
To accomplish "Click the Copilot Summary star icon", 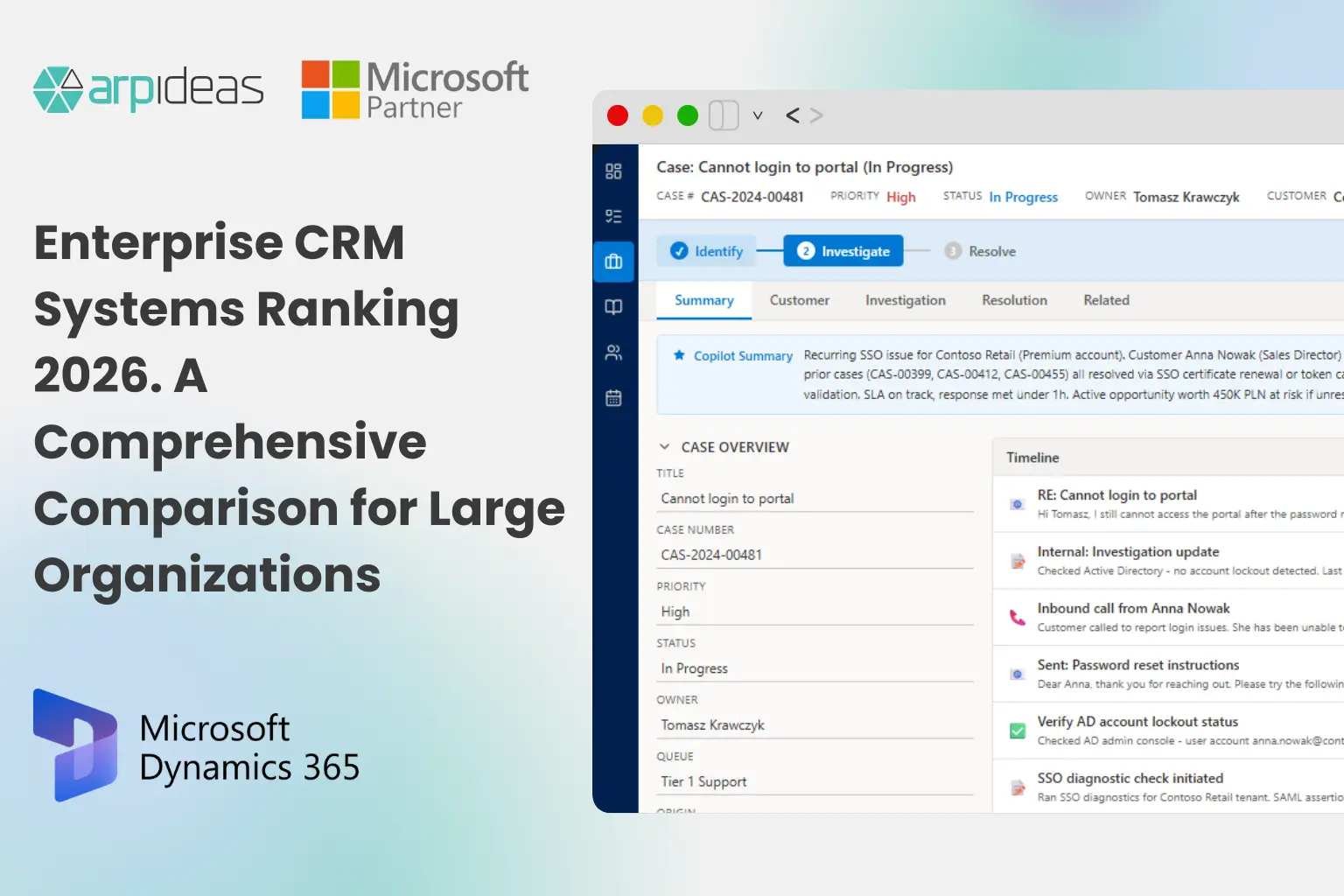I will 679,354.
